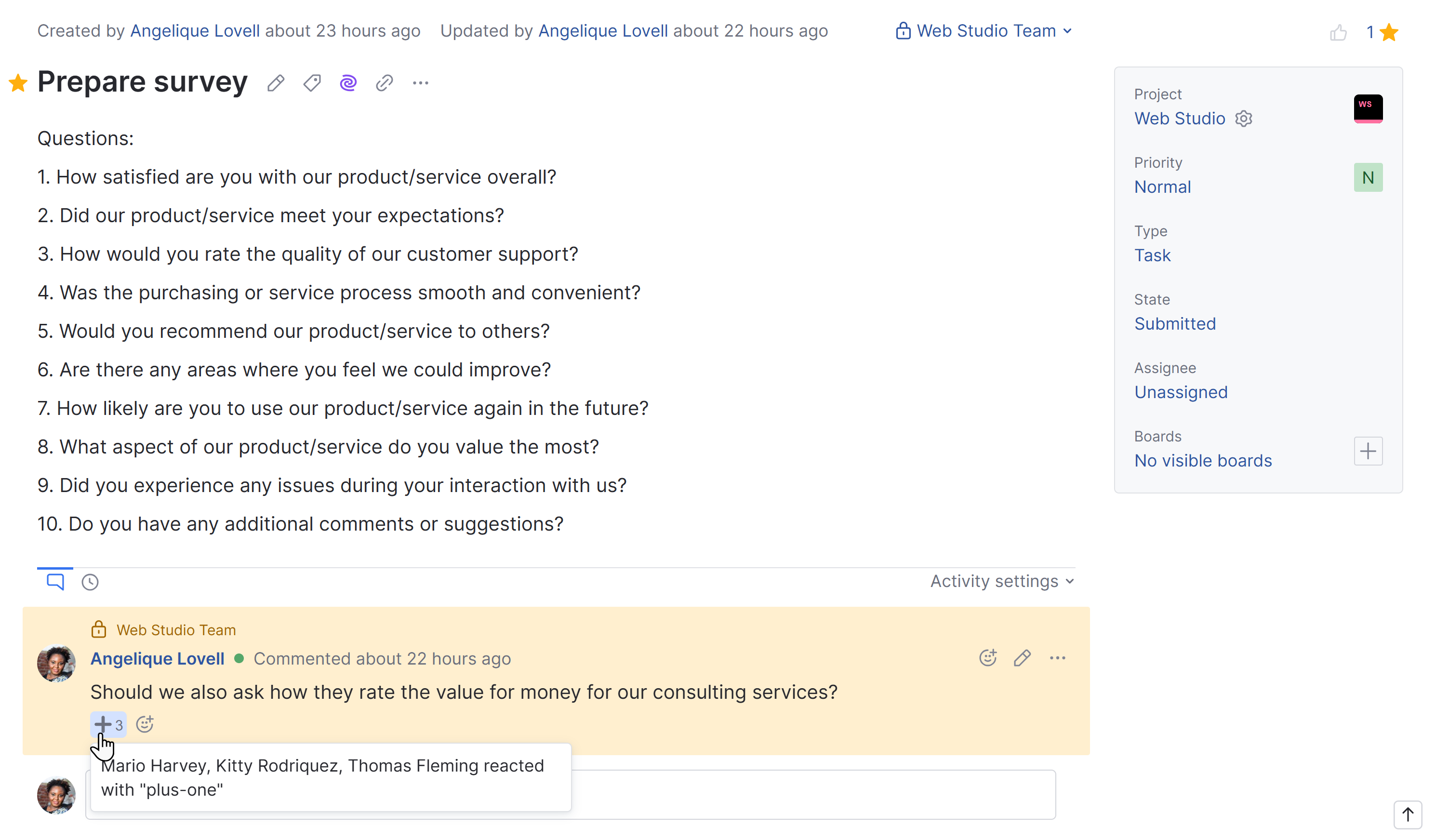Add to a board with the plus icon

[x=1368, y=452]
